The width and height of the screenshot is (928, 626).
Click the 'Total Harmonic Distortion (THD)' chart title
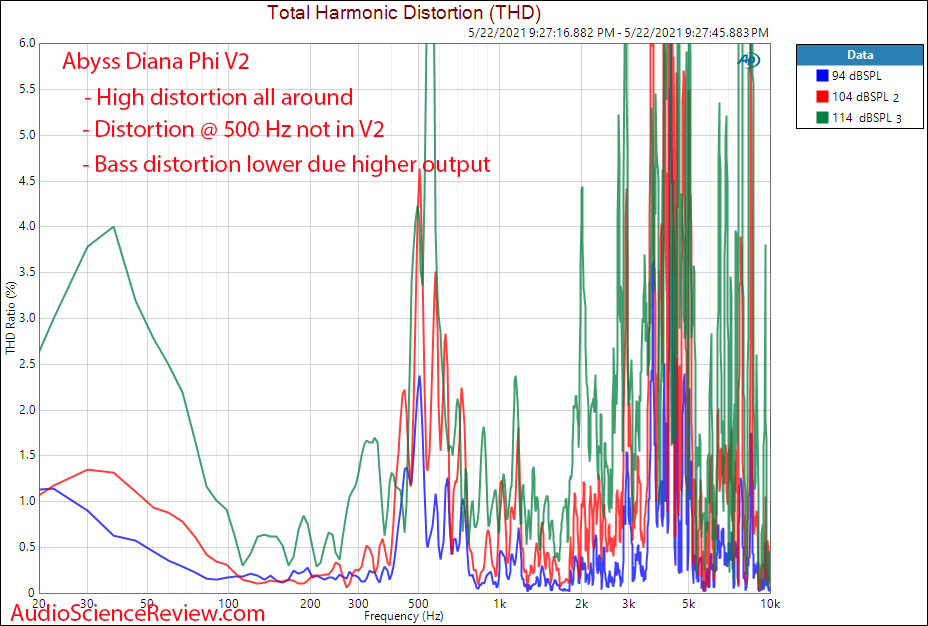tap(404, 12)
